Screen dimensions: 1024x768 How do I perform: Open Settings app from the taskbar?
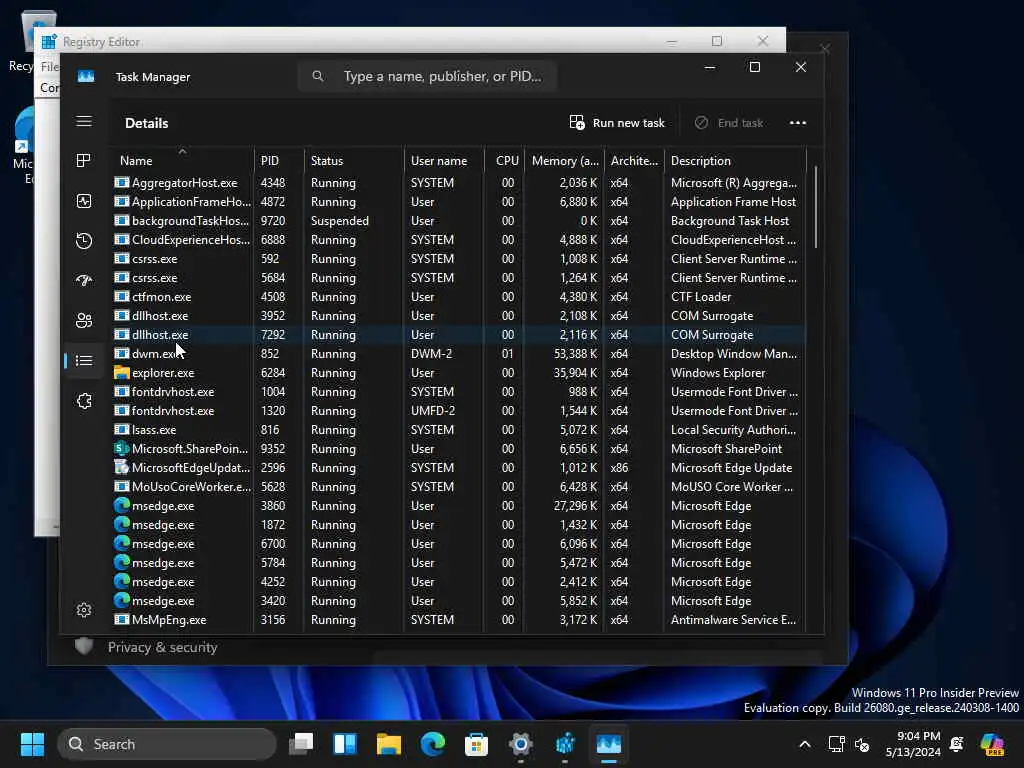(x=520, y=744)
